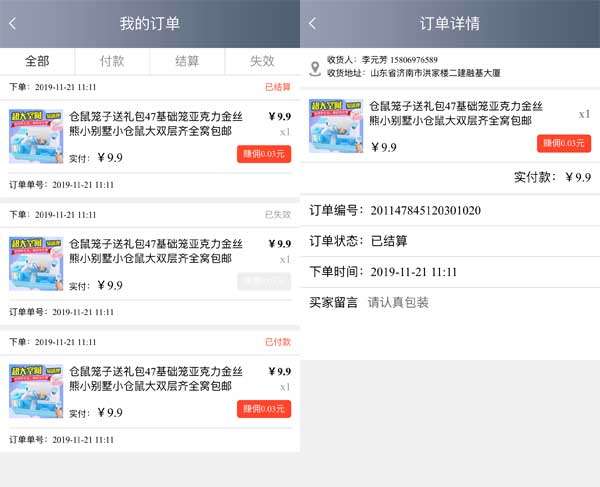Viewport: 600px width, 487px height.
Task: Click the 已结算 status label in order list
Action: pyautogui.click(x=278, y=87)
